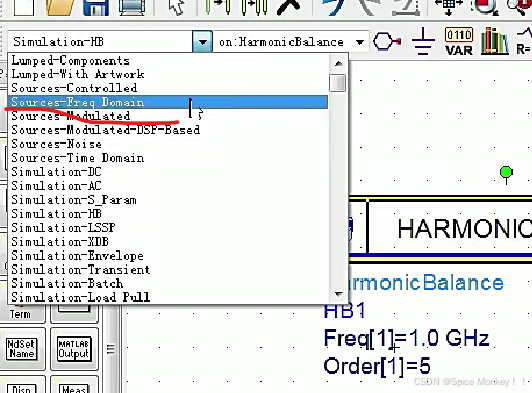Screen dimensions: 532x393
Task: Open file with the folder icon
Action: pos(60,7)
